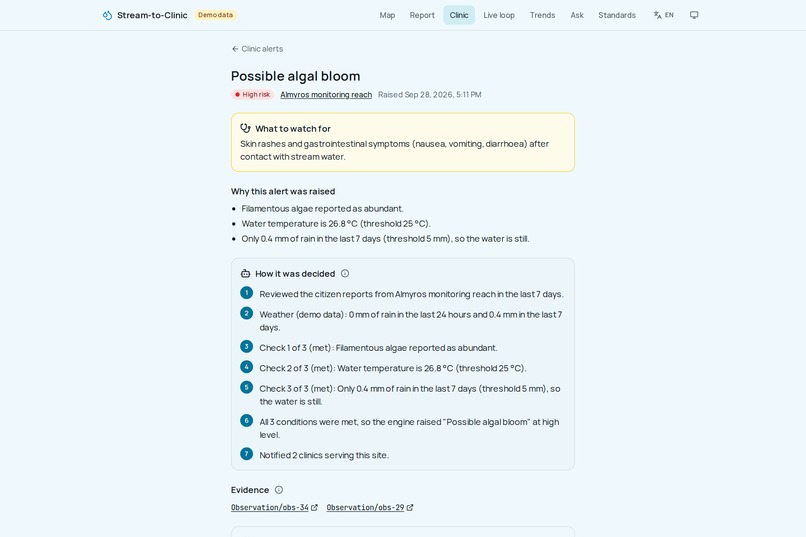Screen dimensions: 806x537
Task: Click the step 2 circle about Weather demo data
Action: [x=246, y=313]
